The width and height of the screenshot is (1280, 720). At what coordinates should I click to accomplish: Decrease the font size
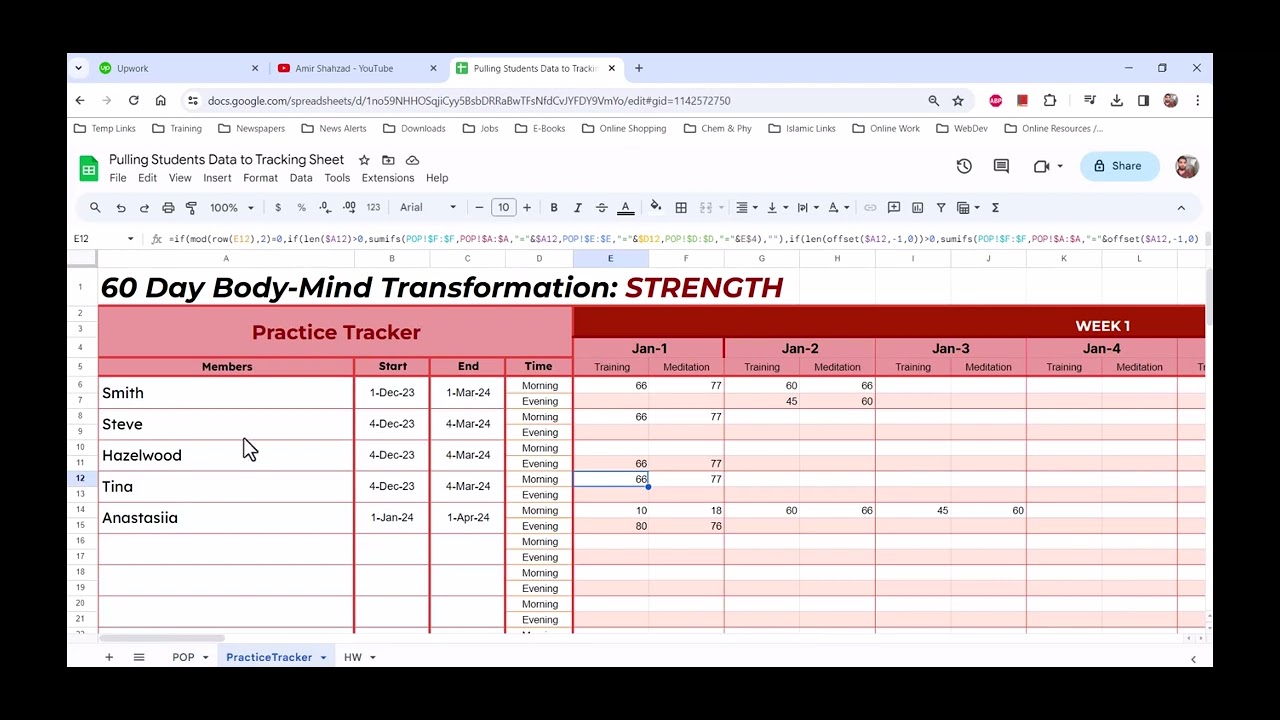pyautogui.click(x=479, y=208)
